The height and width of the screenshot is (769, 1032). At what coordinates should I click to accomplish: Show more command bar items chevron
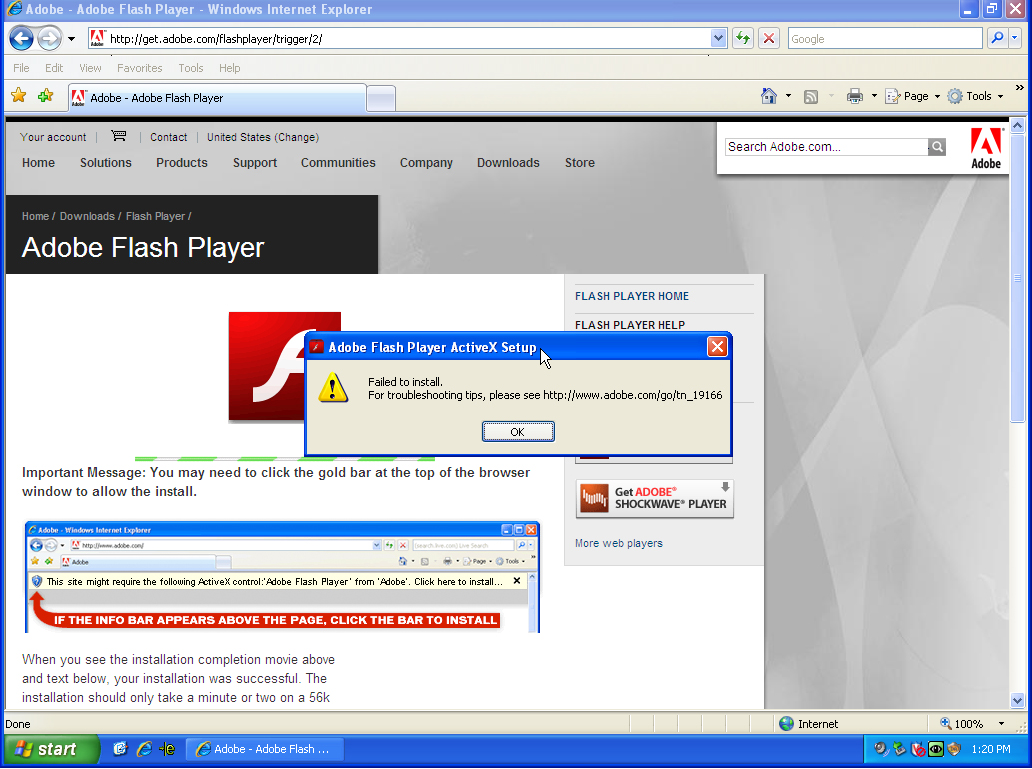click(x=1019, y=88)
